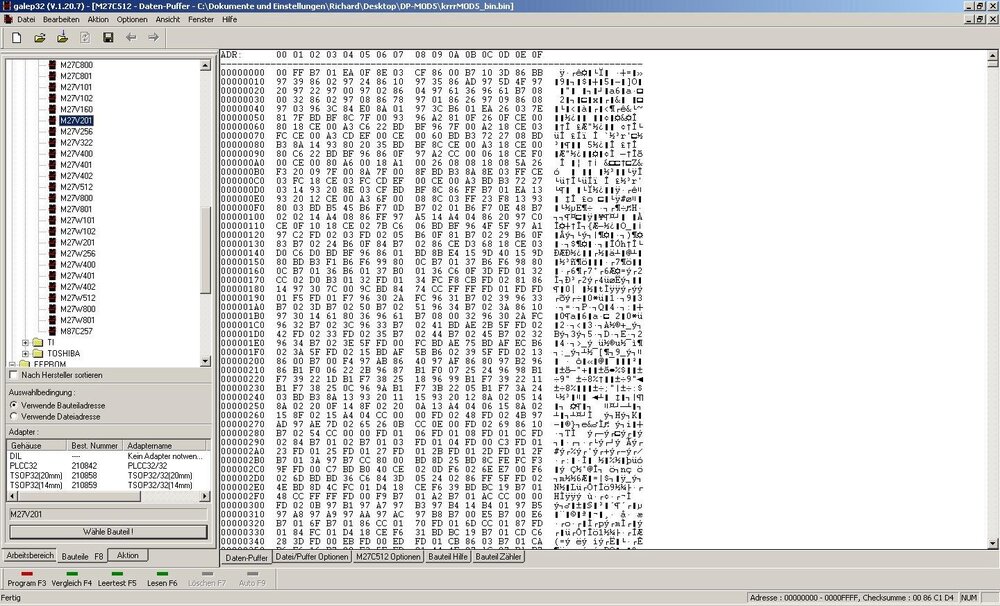
Task: Open the Bauteil Hilfe tab
Action: (448, 557)
